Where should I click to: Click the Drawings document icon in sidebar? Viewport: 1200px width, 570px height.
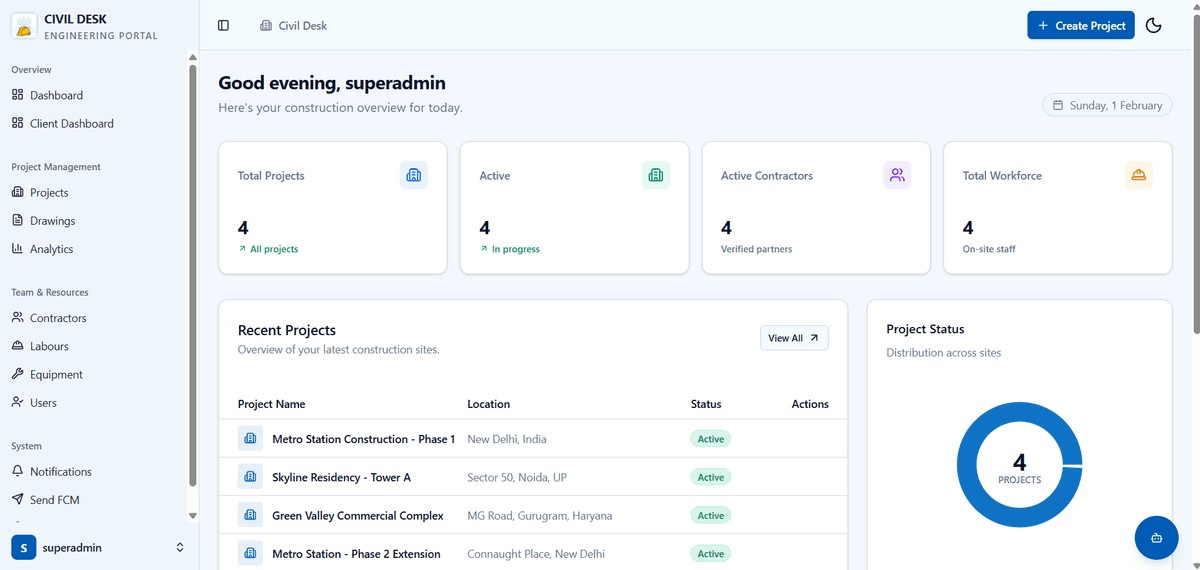(17, 220)
